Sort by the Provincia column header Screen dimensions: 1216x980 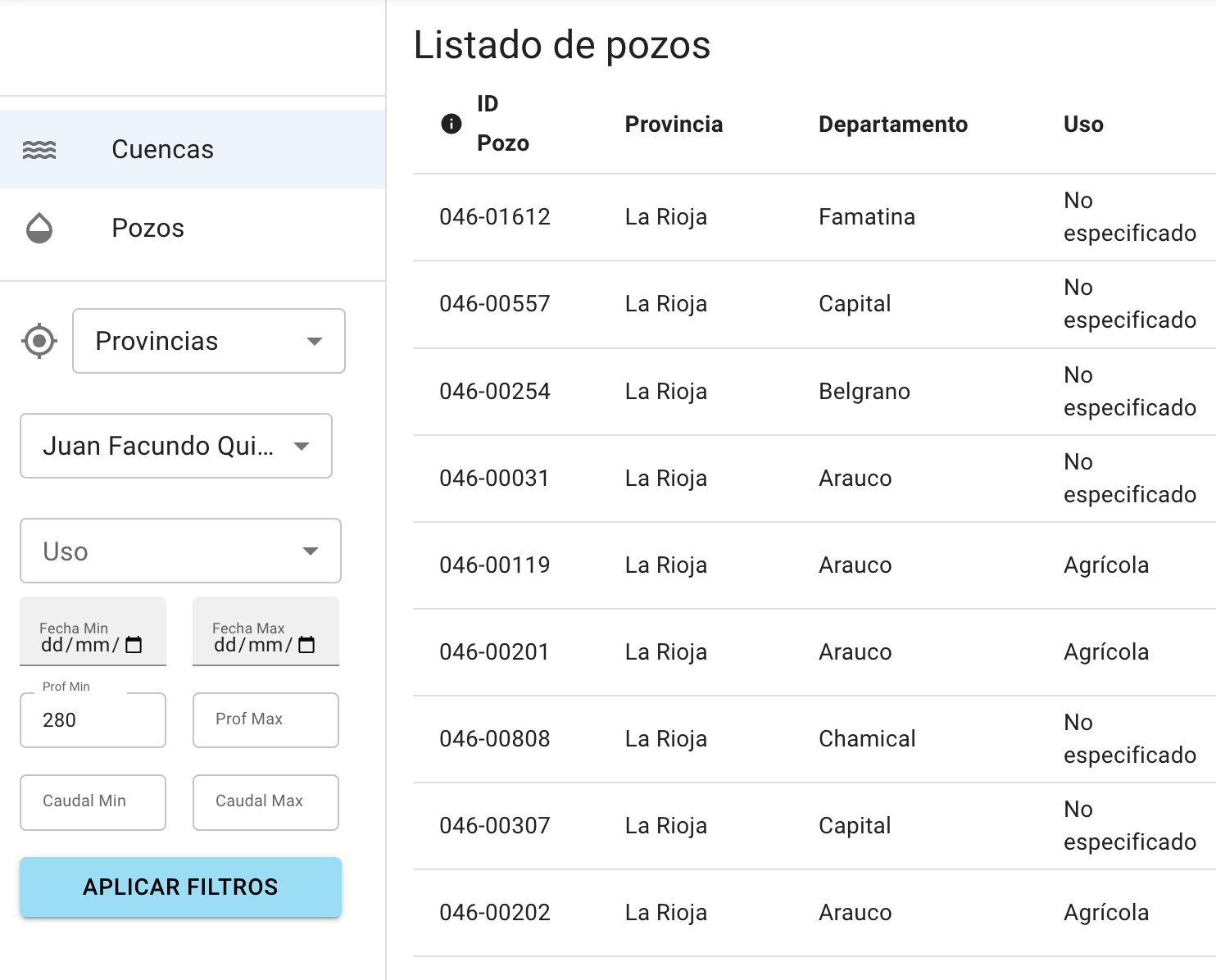click(674, 125)
